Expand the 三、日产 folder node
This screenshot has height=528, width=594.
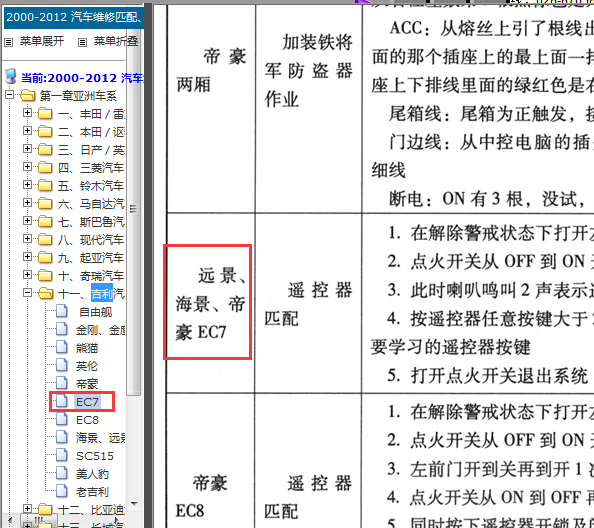coord(27,148)
